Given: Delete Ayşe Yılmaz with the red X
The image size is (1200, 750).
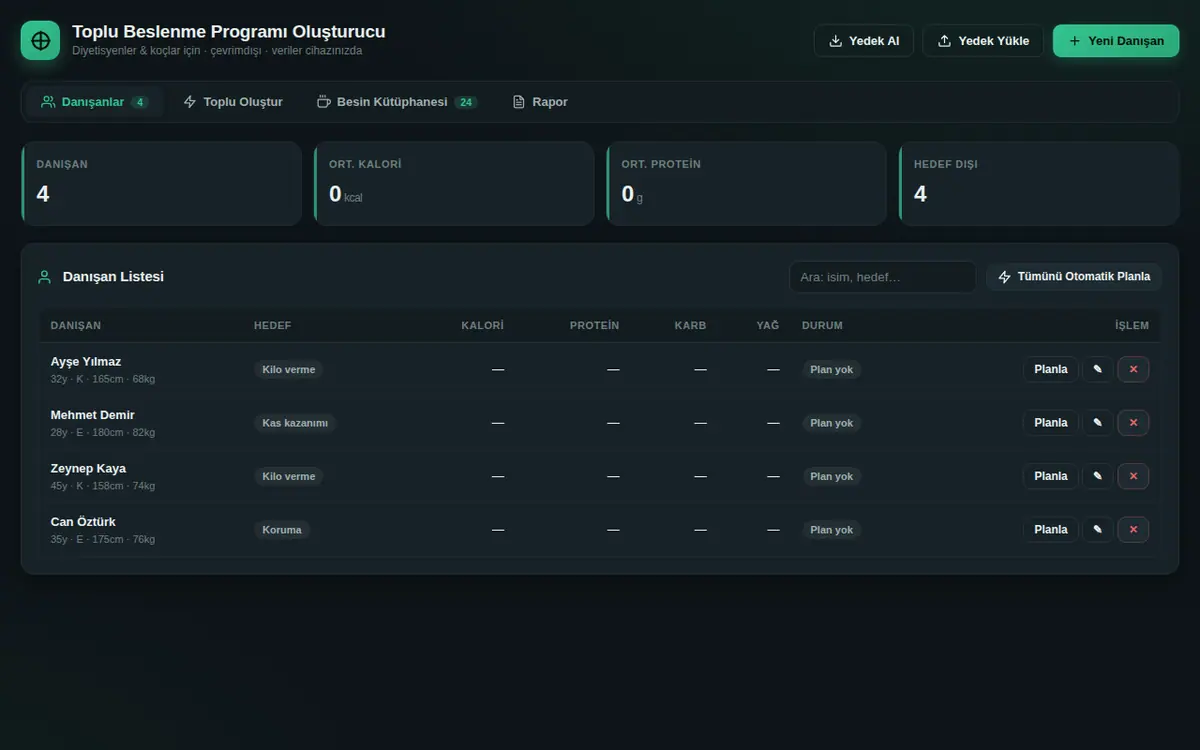Looking at the screenshot, I should [x=1133, y=369].
